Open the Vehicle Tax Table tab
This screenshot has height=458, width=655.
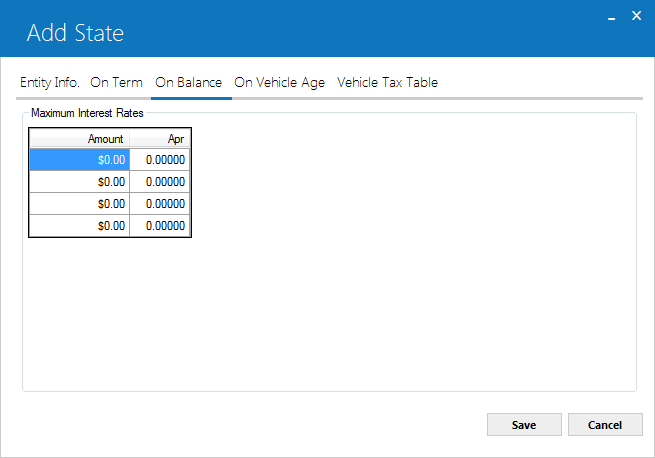tap(387, 82)
